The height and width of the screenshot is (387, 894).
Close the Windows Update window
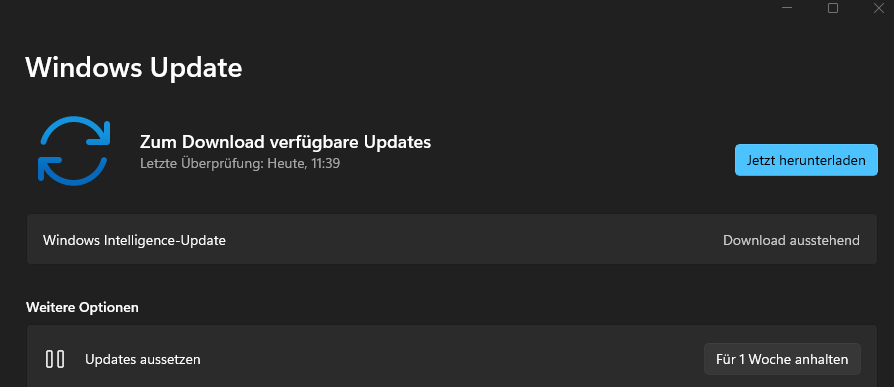(879, 8)
